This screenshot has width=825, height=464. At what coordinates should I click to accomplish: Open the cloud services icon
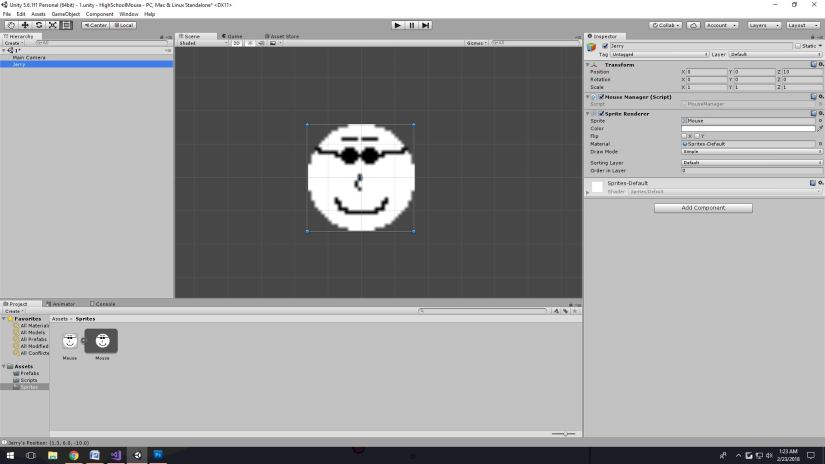pyautogui.click(x=695, y=25)
